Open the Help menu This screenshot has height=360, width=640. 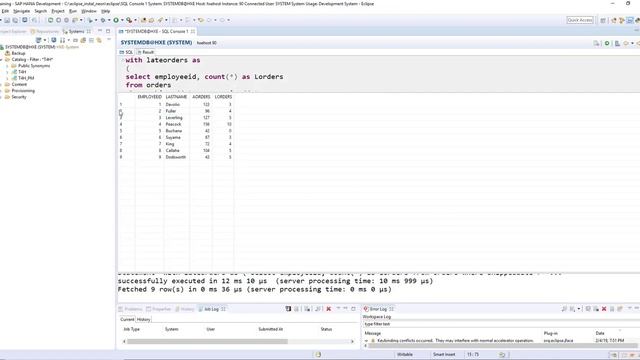(x=105, y=11)
